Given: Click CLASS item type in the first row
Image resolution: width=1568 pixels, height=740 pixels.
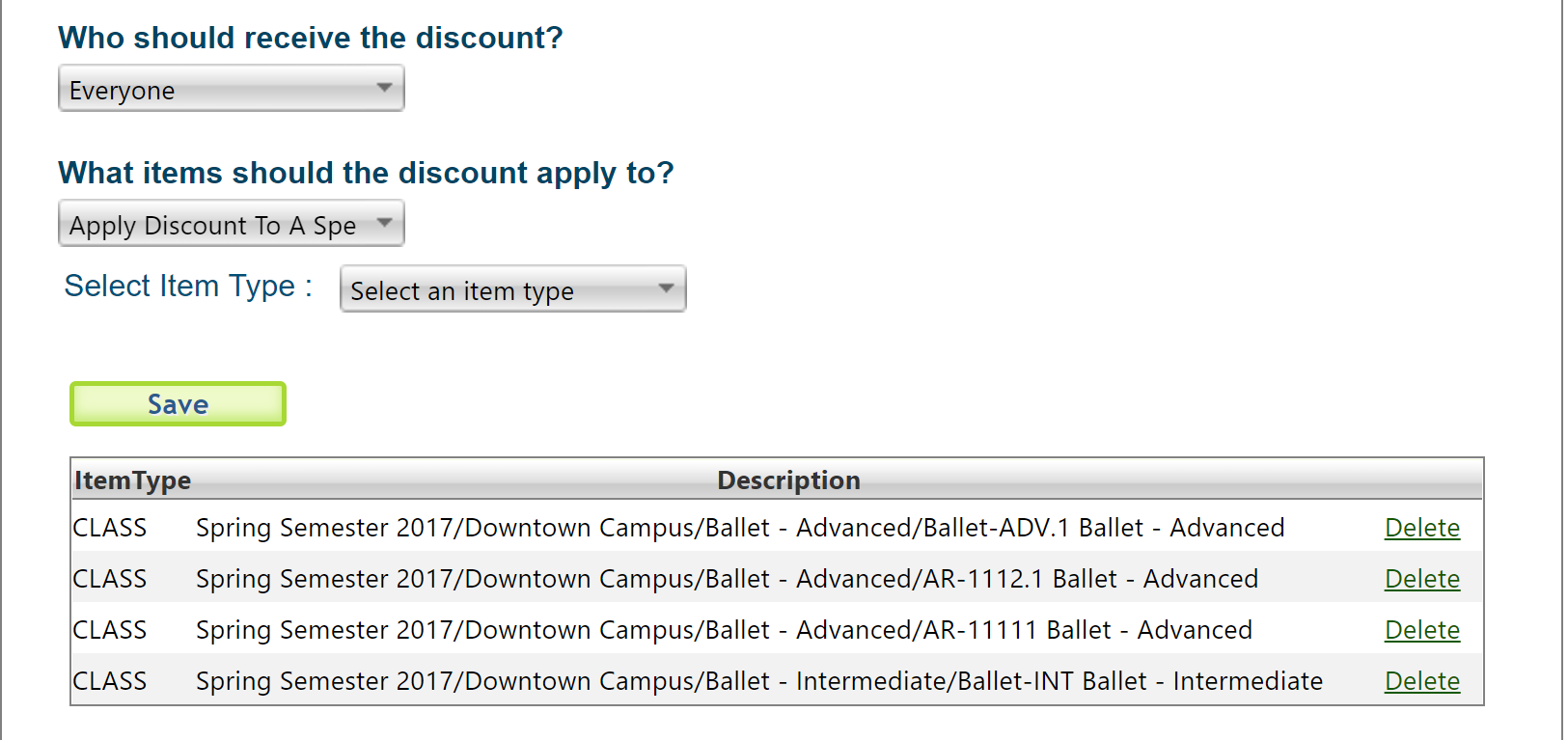Looking at the screenshot, I should (110, 528).
